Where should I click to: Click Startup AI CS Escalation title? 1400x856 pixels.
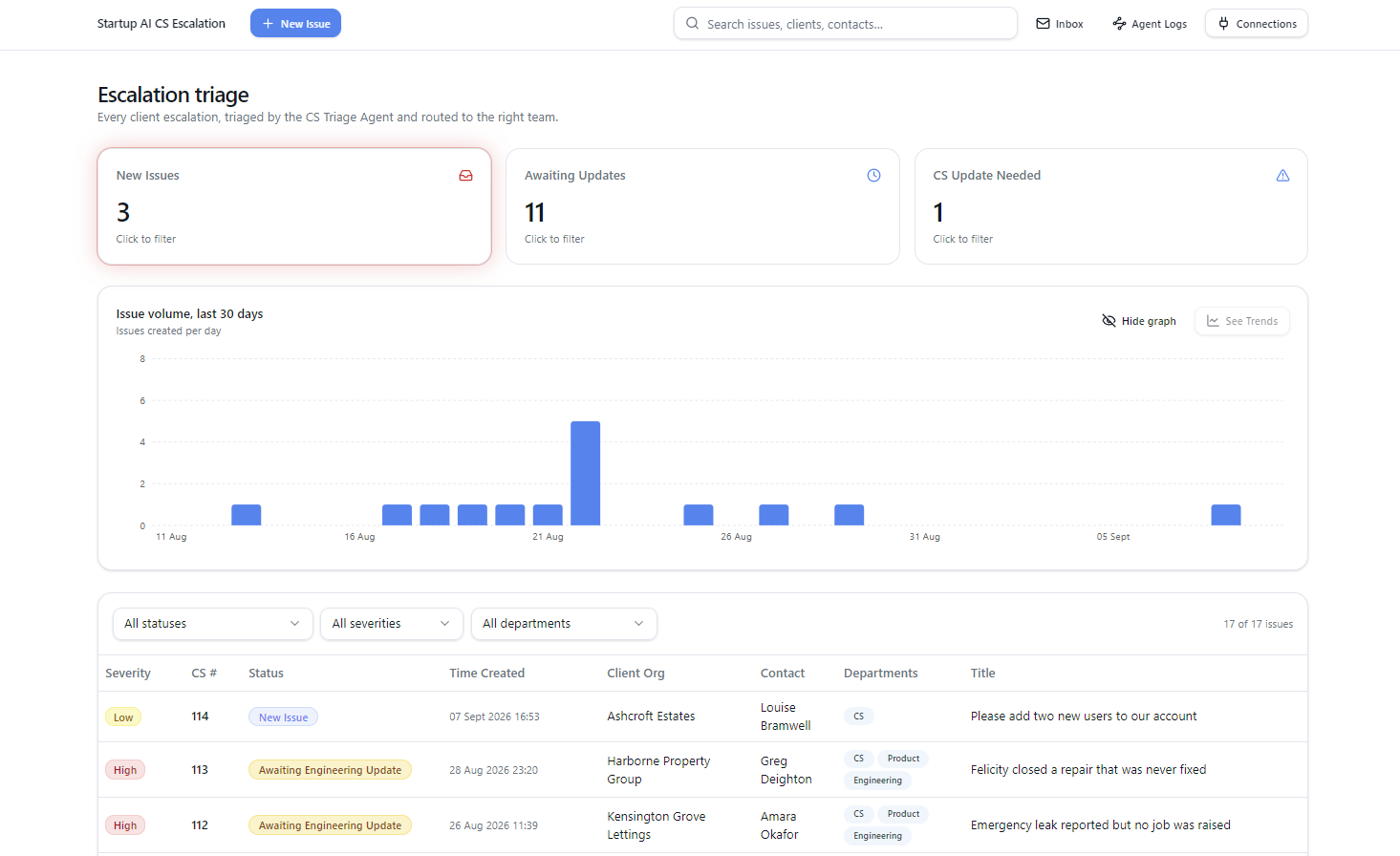tap(162, 24)
